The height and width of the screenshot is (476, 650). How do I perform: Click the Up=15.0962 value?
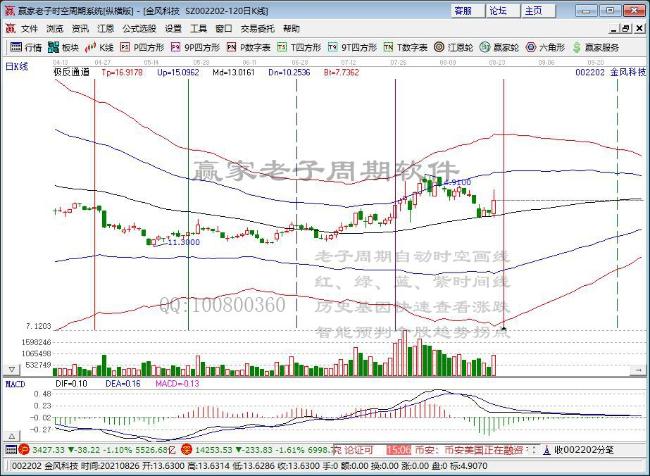pyautogui.click(x=178, y=73)
